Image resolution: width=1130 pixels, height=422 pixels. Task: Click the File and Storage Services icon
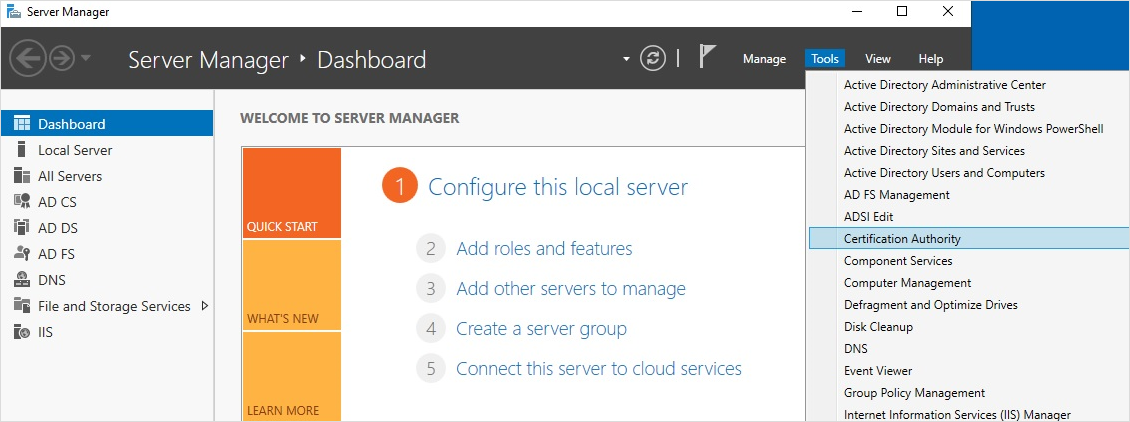tap(22, 305)
